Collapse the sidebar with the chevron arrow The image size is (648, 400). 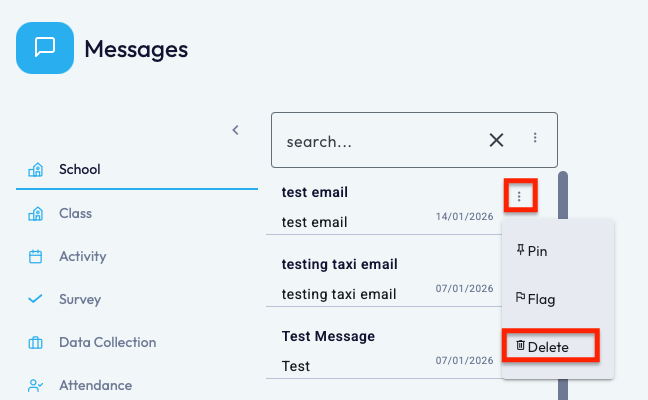236,130
